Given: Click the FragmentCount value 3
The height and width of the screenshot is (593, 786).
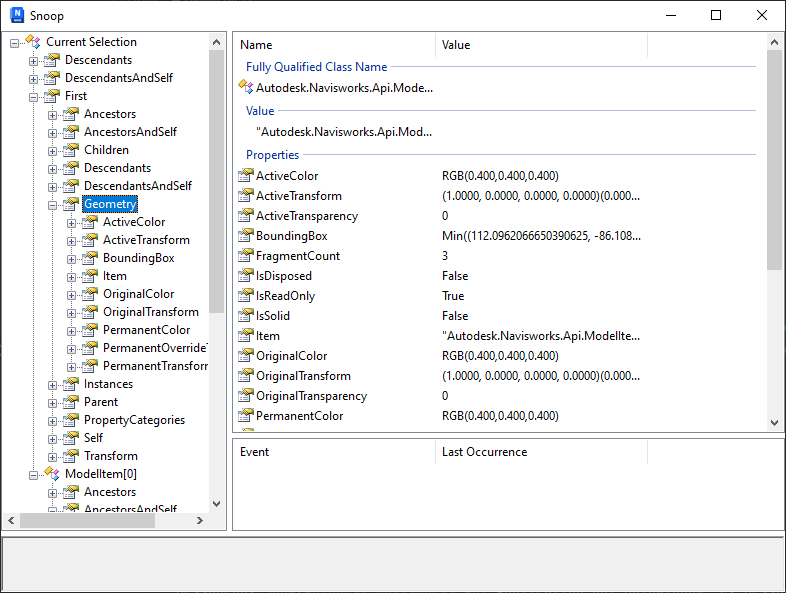Looking at the screenshot, I should click(445, 256).
